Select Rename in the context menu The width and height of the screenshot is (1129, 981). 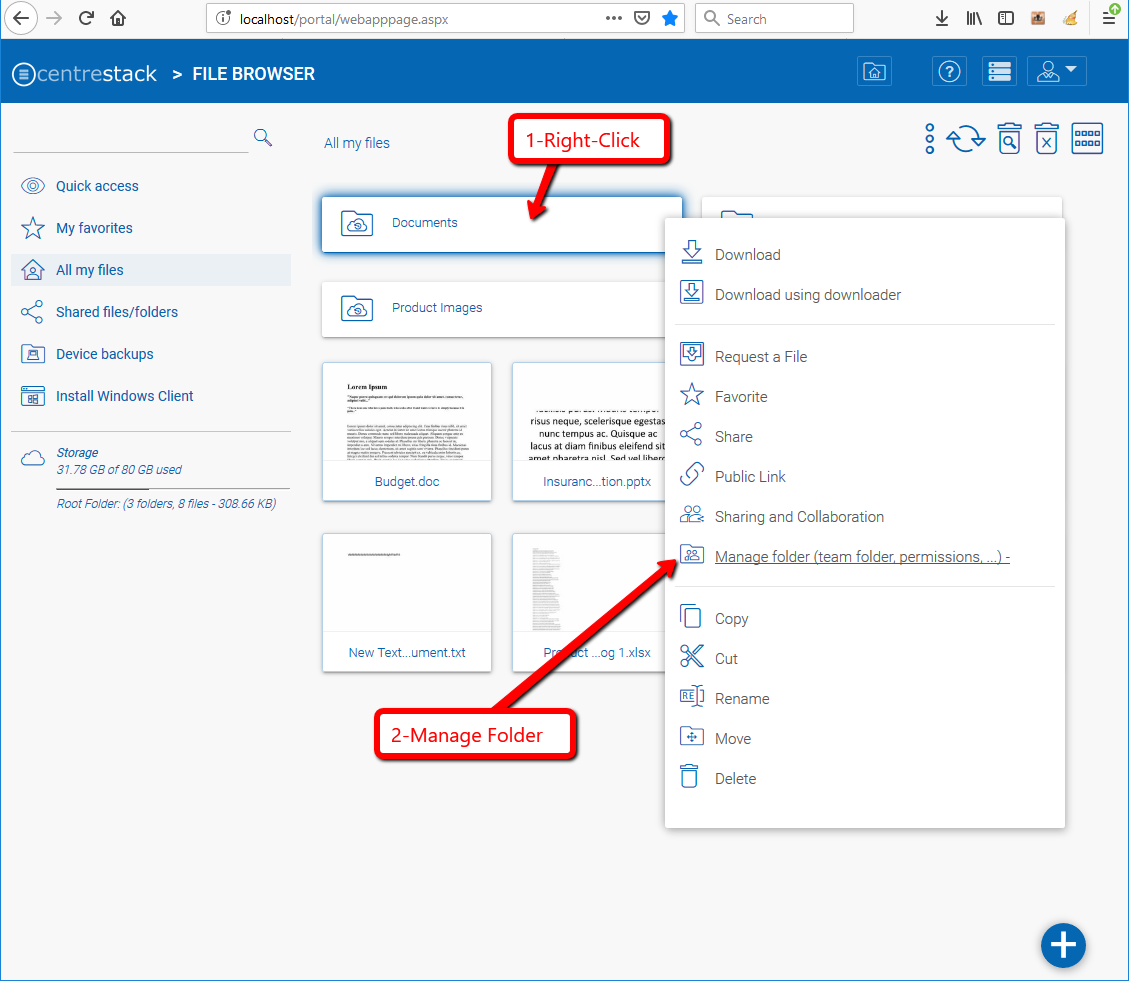click(742, 699)
